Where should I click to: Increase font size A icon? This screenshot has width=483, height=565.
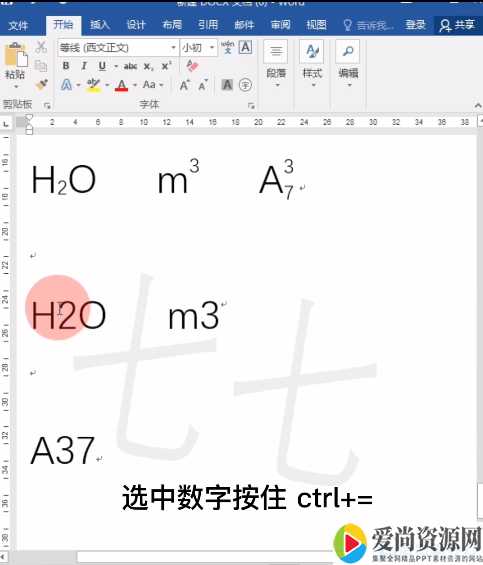pos(185,85)
